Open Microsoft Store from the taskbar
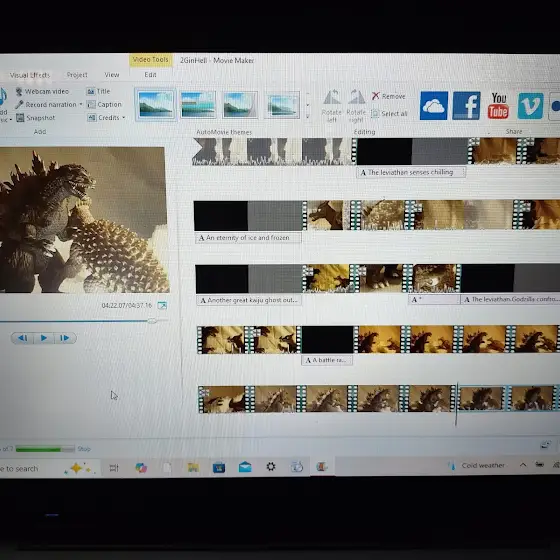 (219, 468)
